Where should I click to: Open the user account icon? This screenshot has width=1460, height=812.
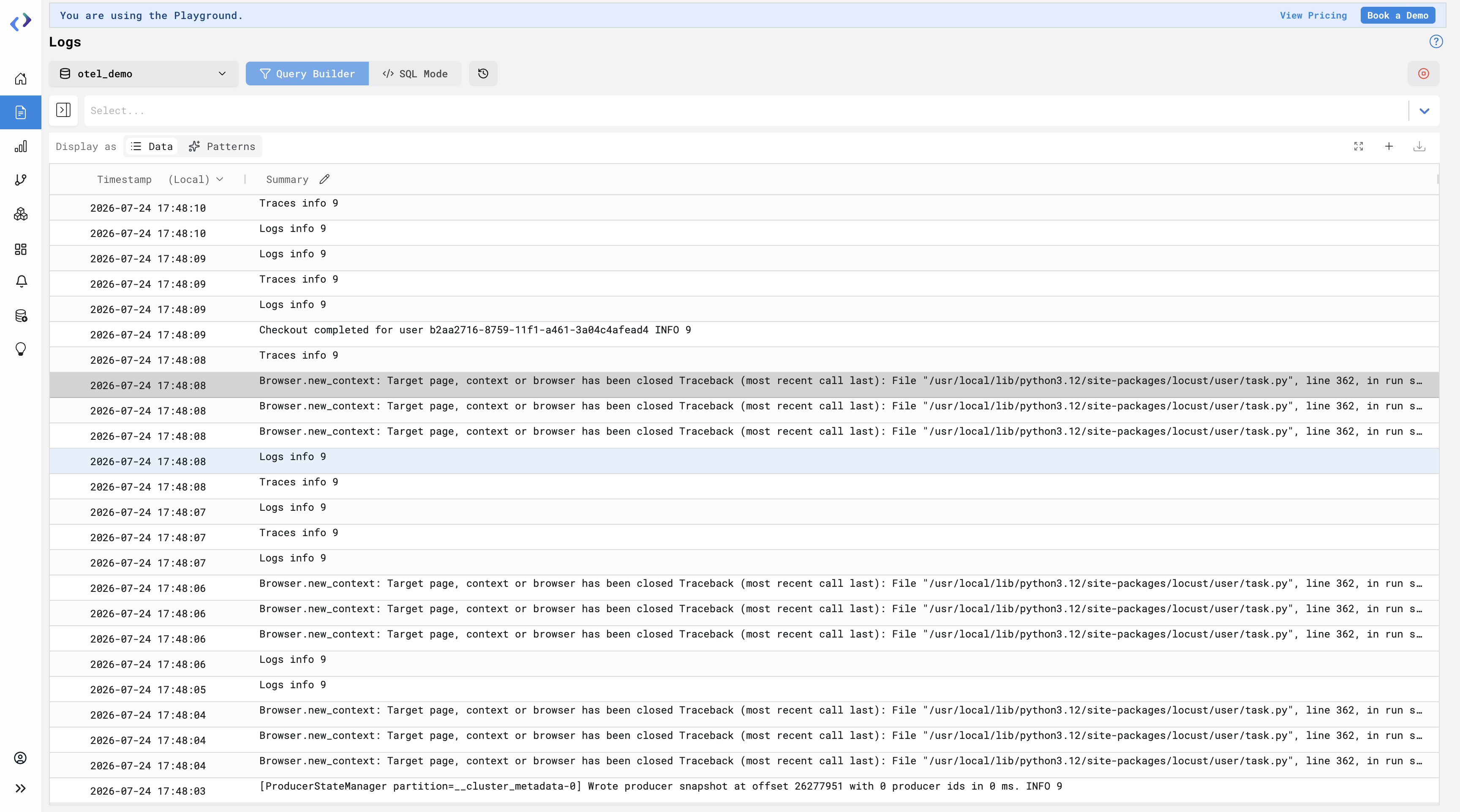pos(21,758)
